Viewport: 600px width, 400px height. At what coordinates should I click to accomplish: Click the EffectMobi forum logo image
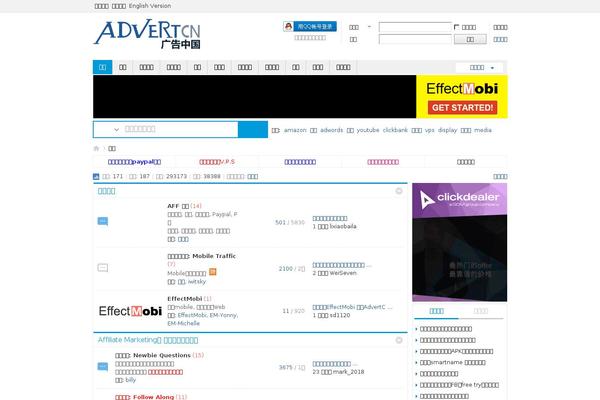click(x=130, y=311)
